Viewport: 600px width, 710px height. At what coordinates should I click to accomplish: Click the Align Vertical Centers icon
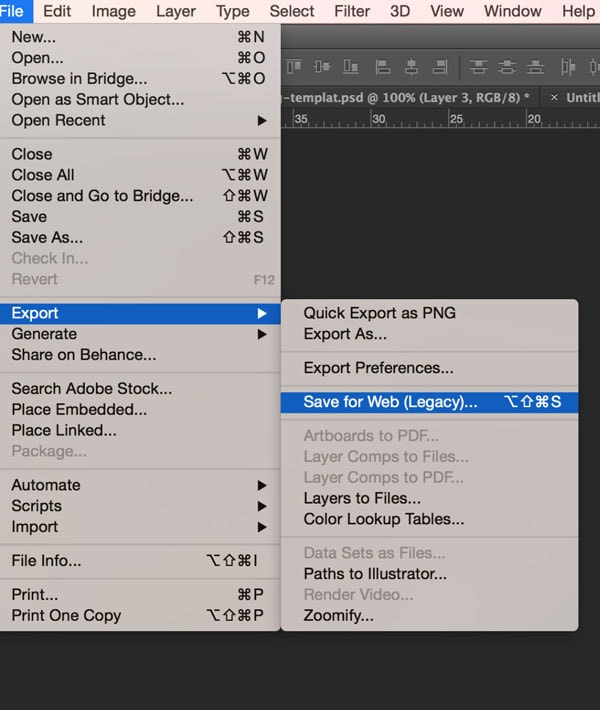point(322,67)
